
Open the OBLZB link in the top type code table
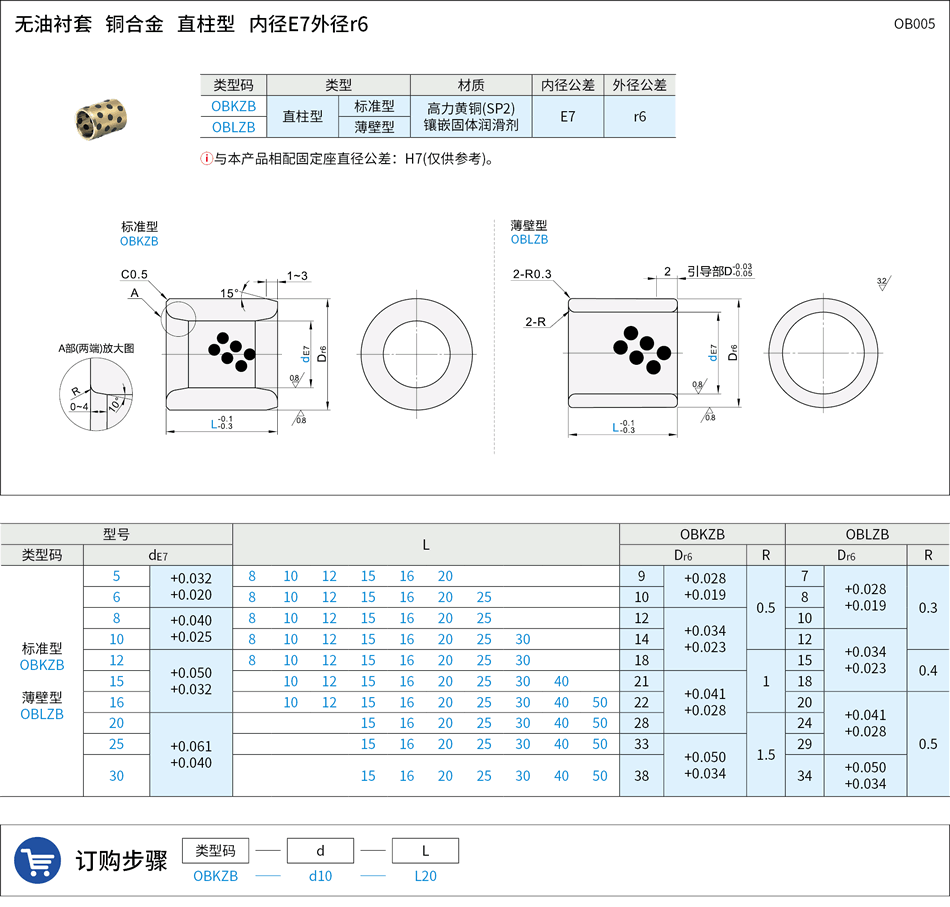coord(233,127)
